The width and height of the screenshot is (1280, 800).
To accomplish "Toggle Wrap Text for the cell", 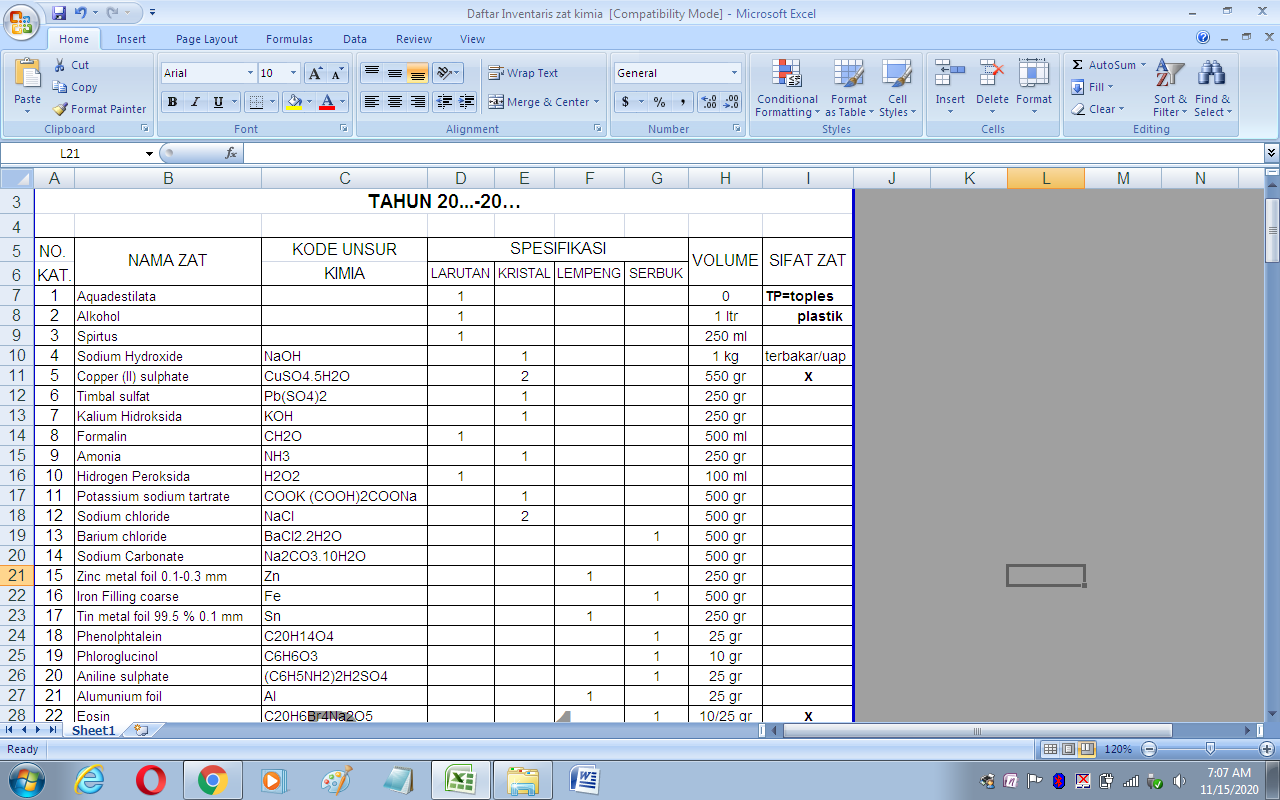I will point(523,73).
